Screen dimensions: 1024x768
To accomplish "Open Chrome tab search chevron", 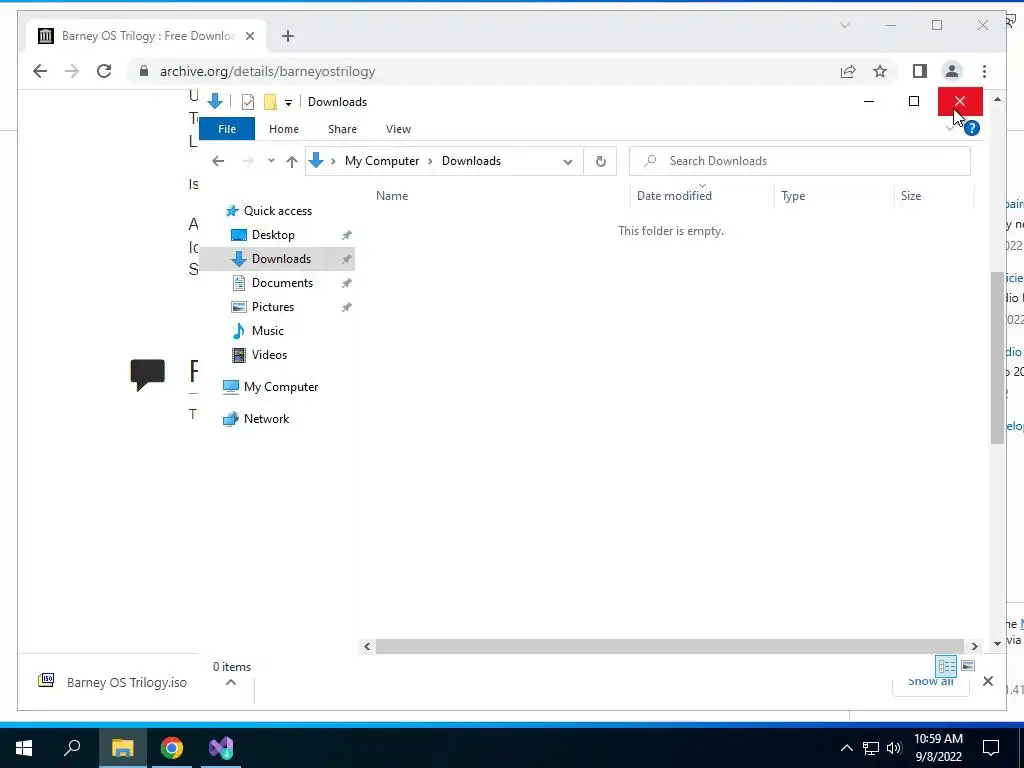I will click(844, 25).
